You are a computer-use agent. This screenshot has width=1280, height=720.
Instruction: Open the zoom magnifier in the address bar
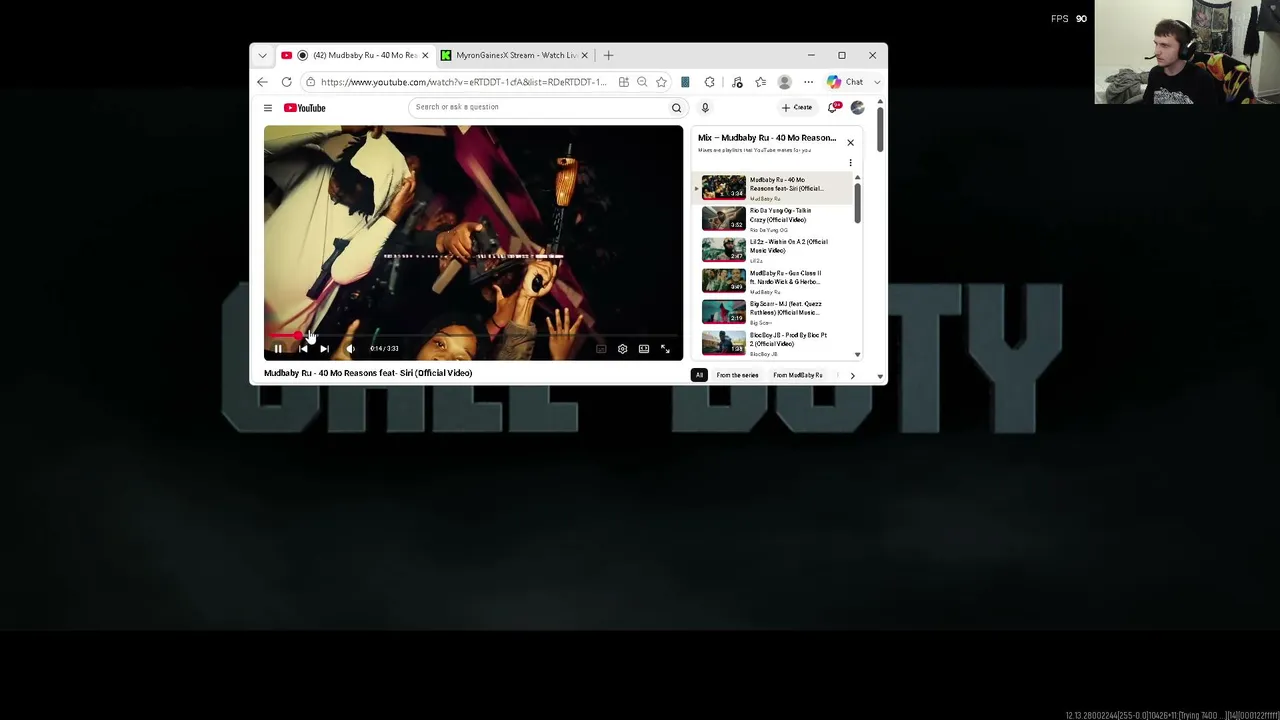pyautogui.click(x=642, y=82)
